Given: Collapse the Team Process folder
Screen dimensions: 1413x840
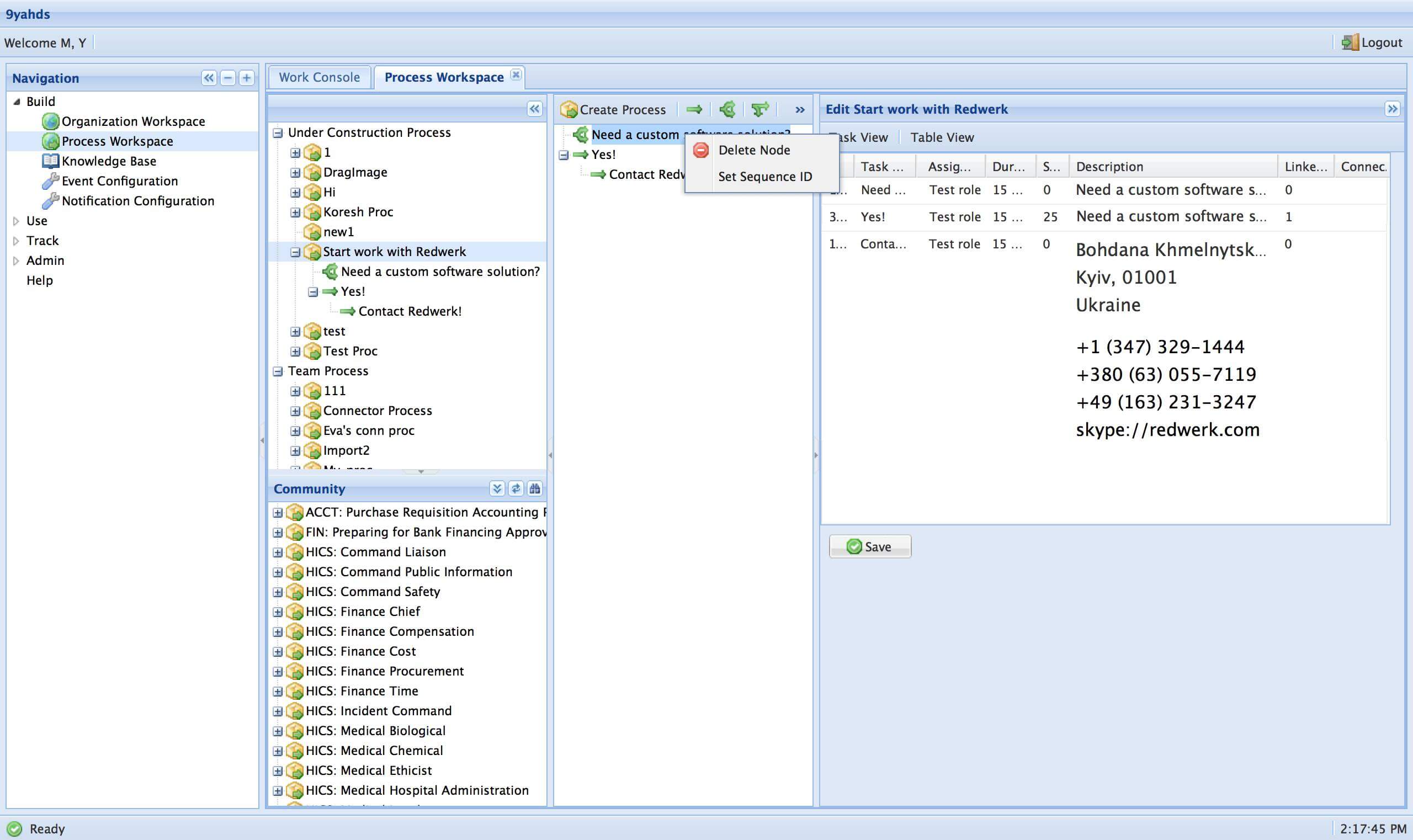Looking at the screenshot, I should (278, 371).
